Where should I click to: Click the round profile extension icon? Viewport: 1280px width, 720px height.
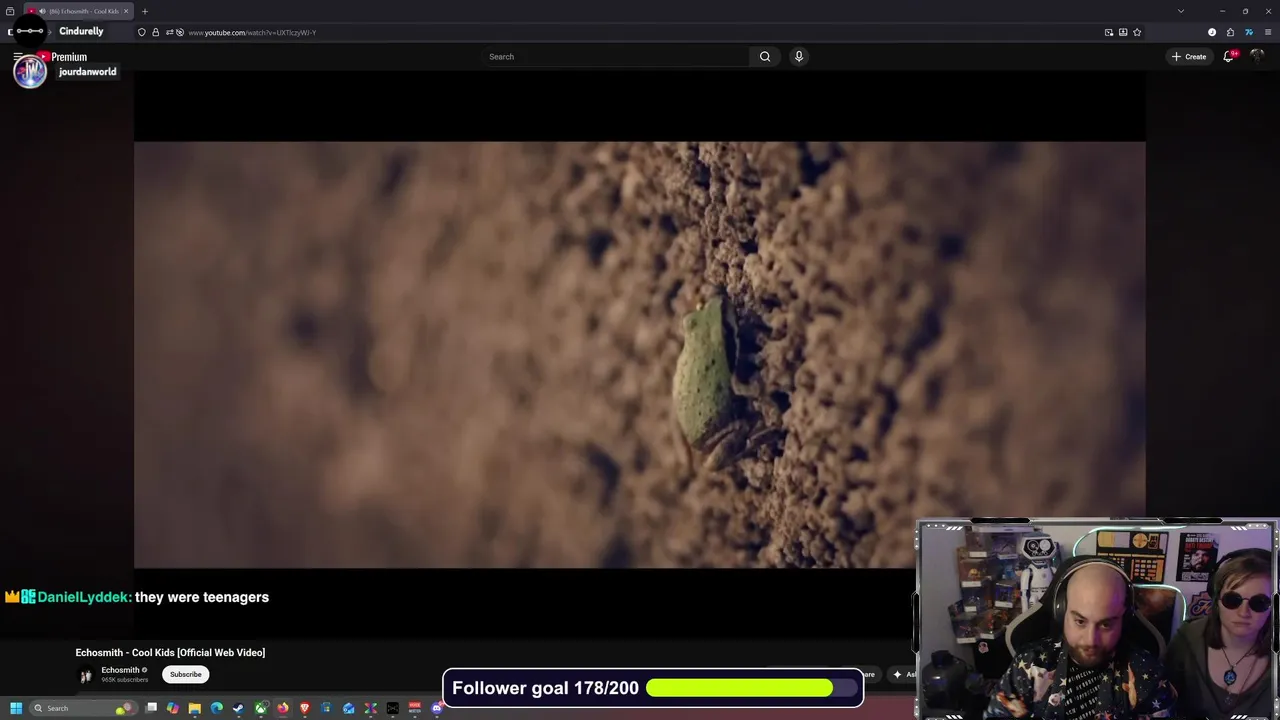[x=1212, y=32]
